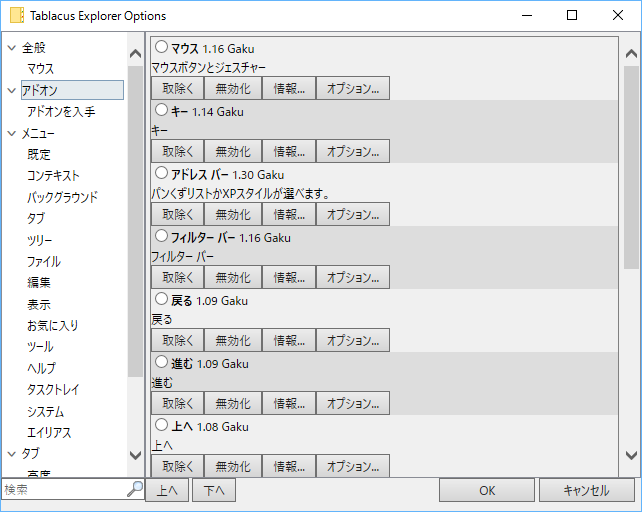
Task: Click 無効化 for the 戻る addon
Action: click(x=233, y=340)
